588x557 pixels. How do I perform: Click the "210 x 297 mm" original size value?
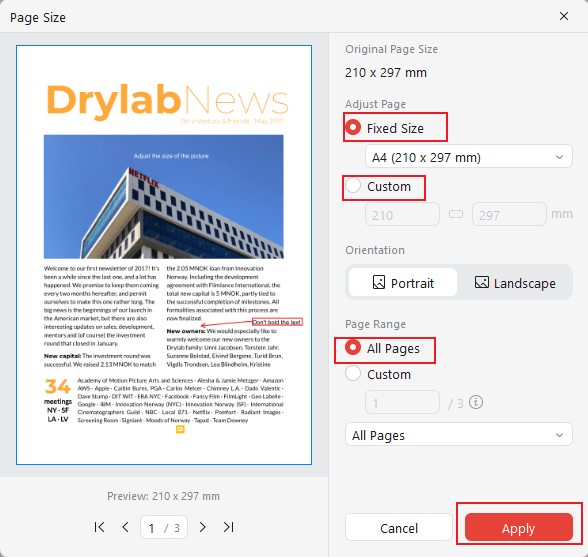click(x=386, y=72)
